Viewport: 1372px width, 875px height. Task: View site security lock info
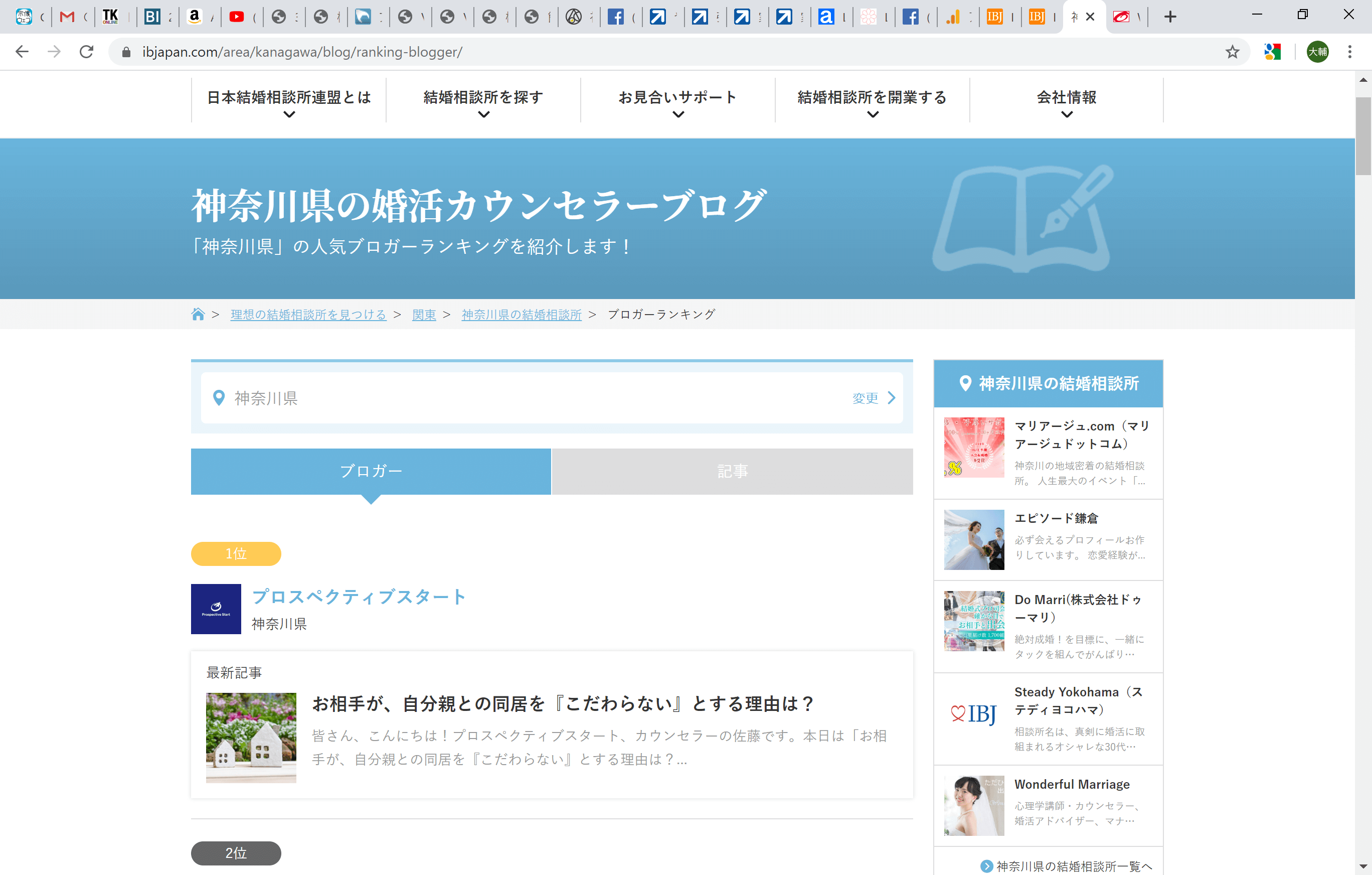[x=126, y=53]
